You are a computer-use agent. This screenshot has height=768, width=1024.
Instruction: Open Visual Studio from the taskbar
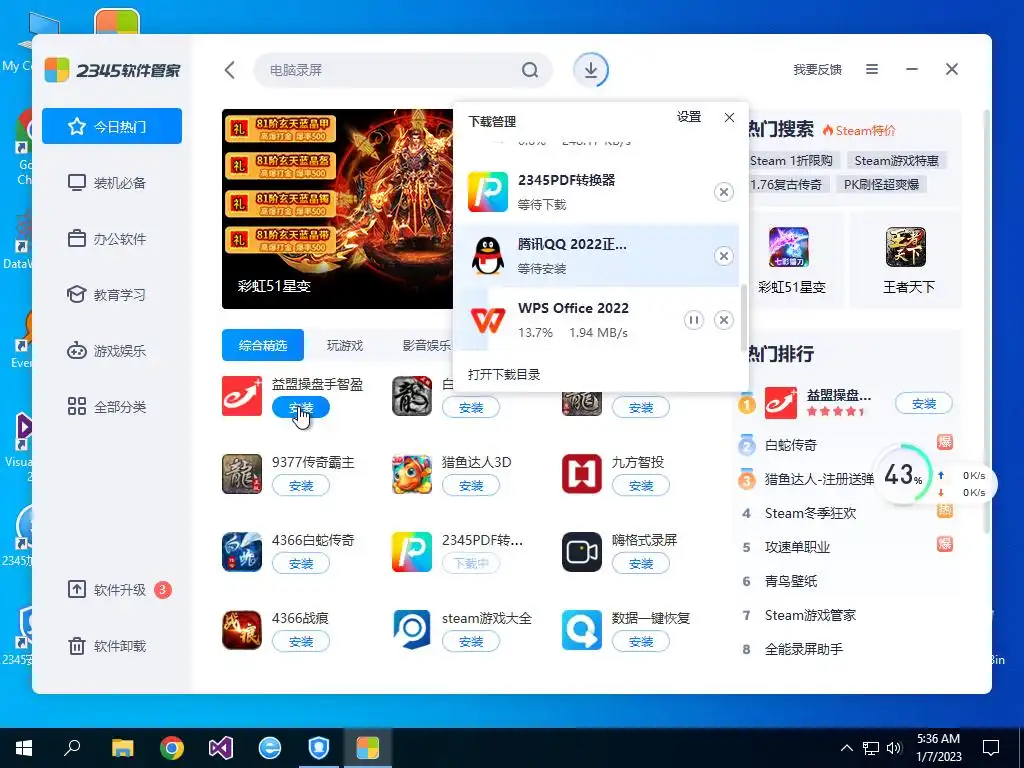[221, 748]
